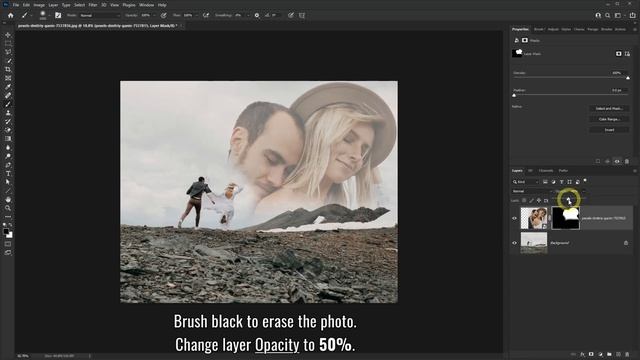Select the Eyedropper tool
The width and height of the screenshot is (640, 360).
pos(8,87)
